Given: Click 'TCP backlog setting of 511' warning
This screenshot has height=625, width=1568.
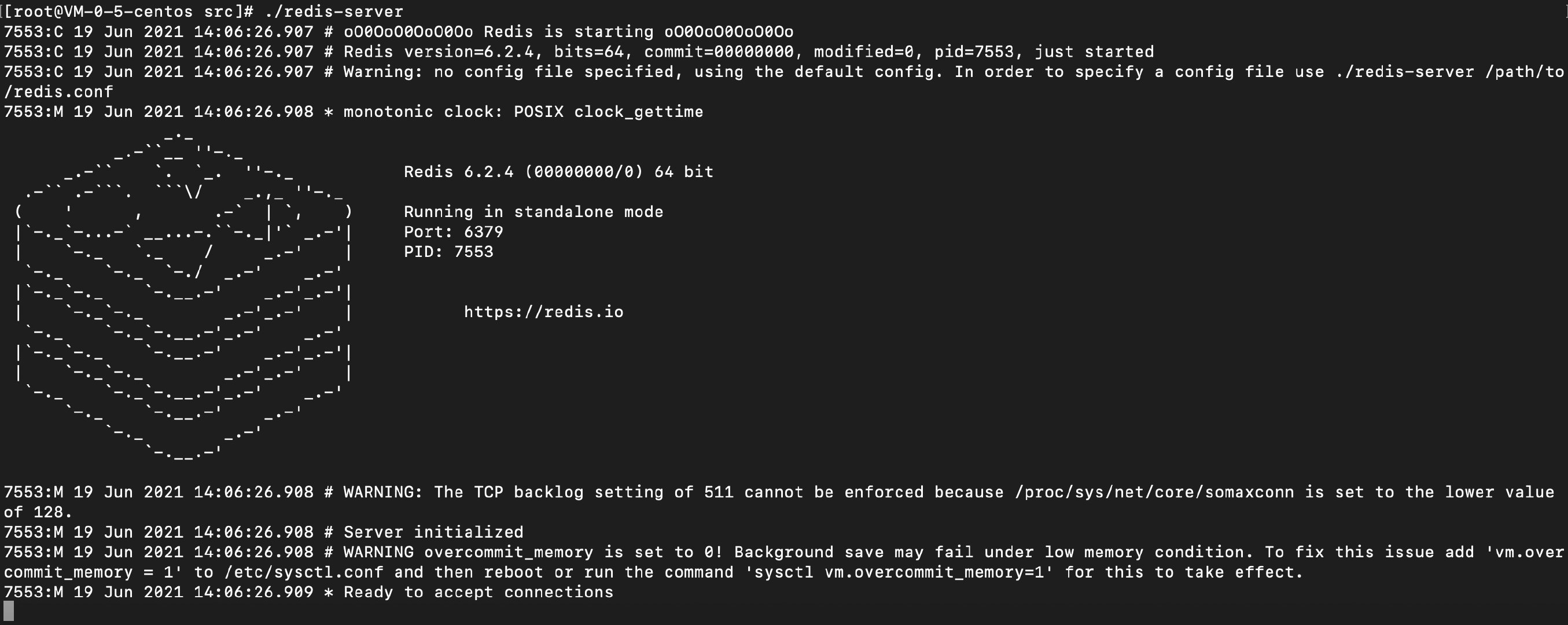Looking at the screenshot, I should point(583,492).
